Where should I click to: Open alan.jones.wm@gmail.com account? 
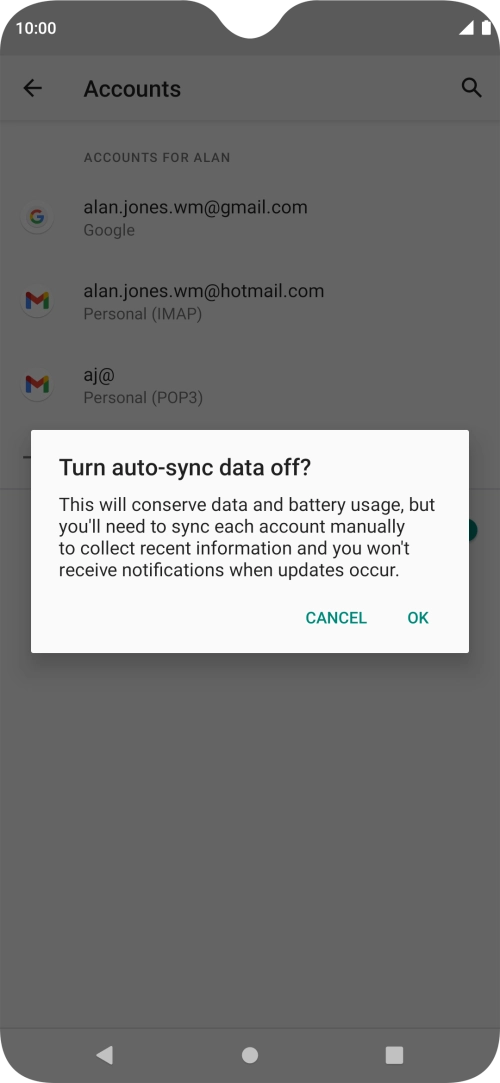point(250,218)
